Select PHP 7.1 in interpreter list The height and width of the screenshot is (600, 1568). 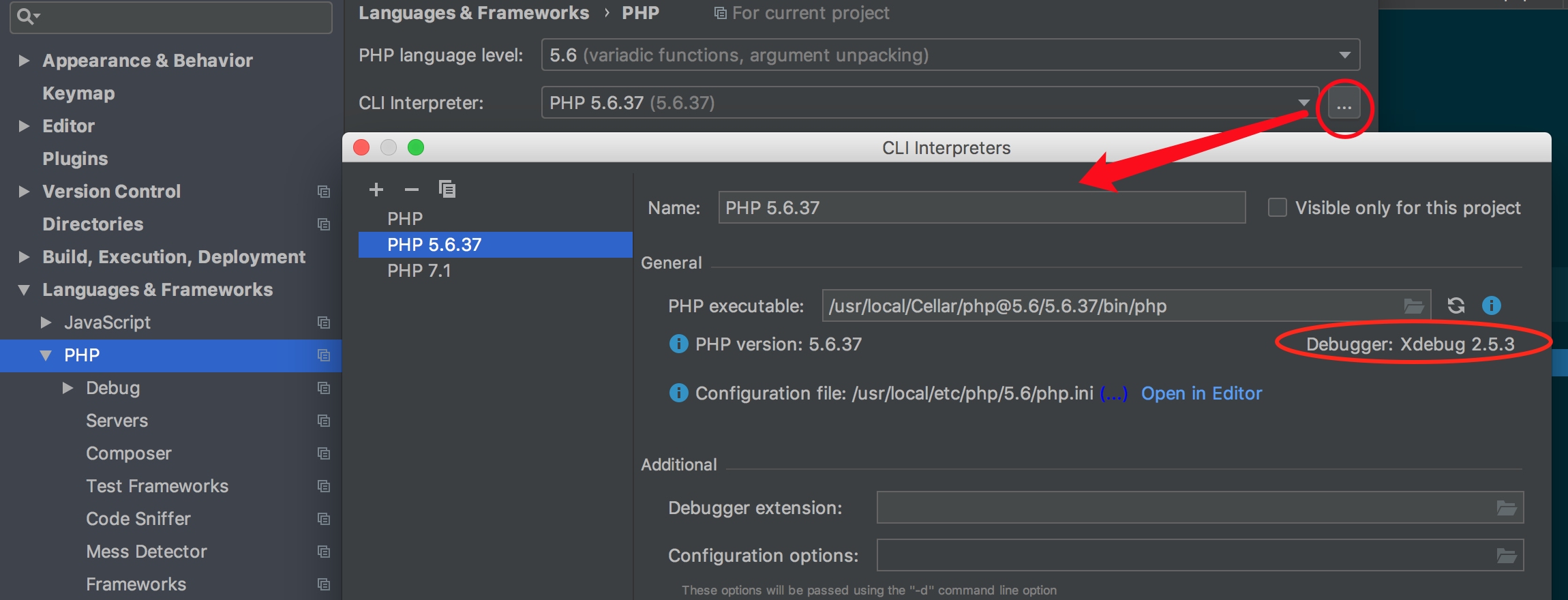point(419,271)
